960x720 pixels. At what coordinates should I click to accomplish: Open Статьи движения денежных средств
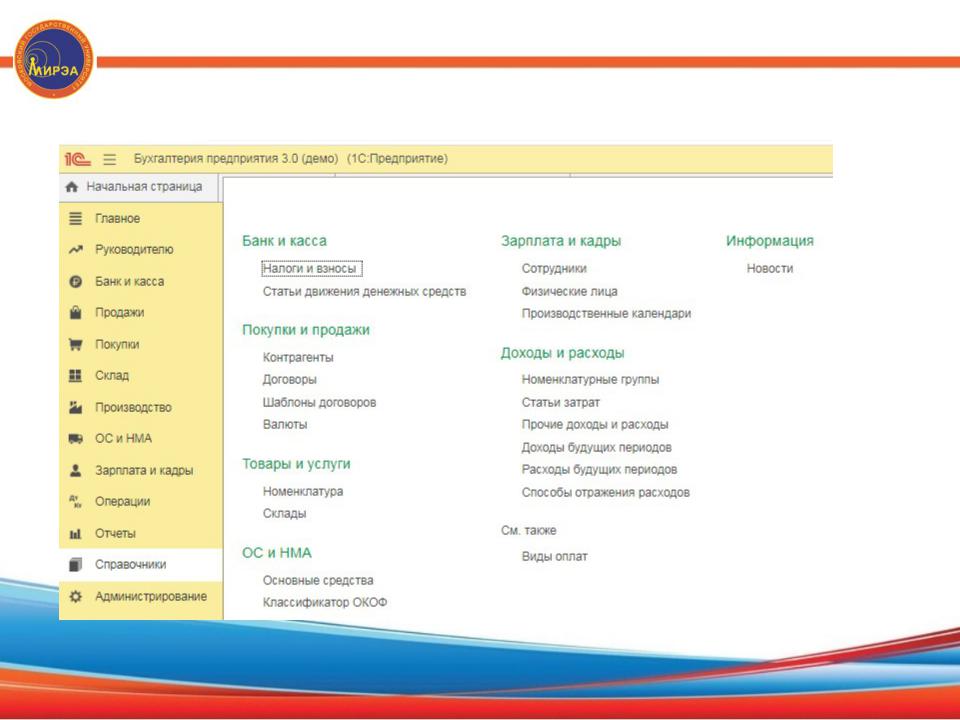pos(364,291)
